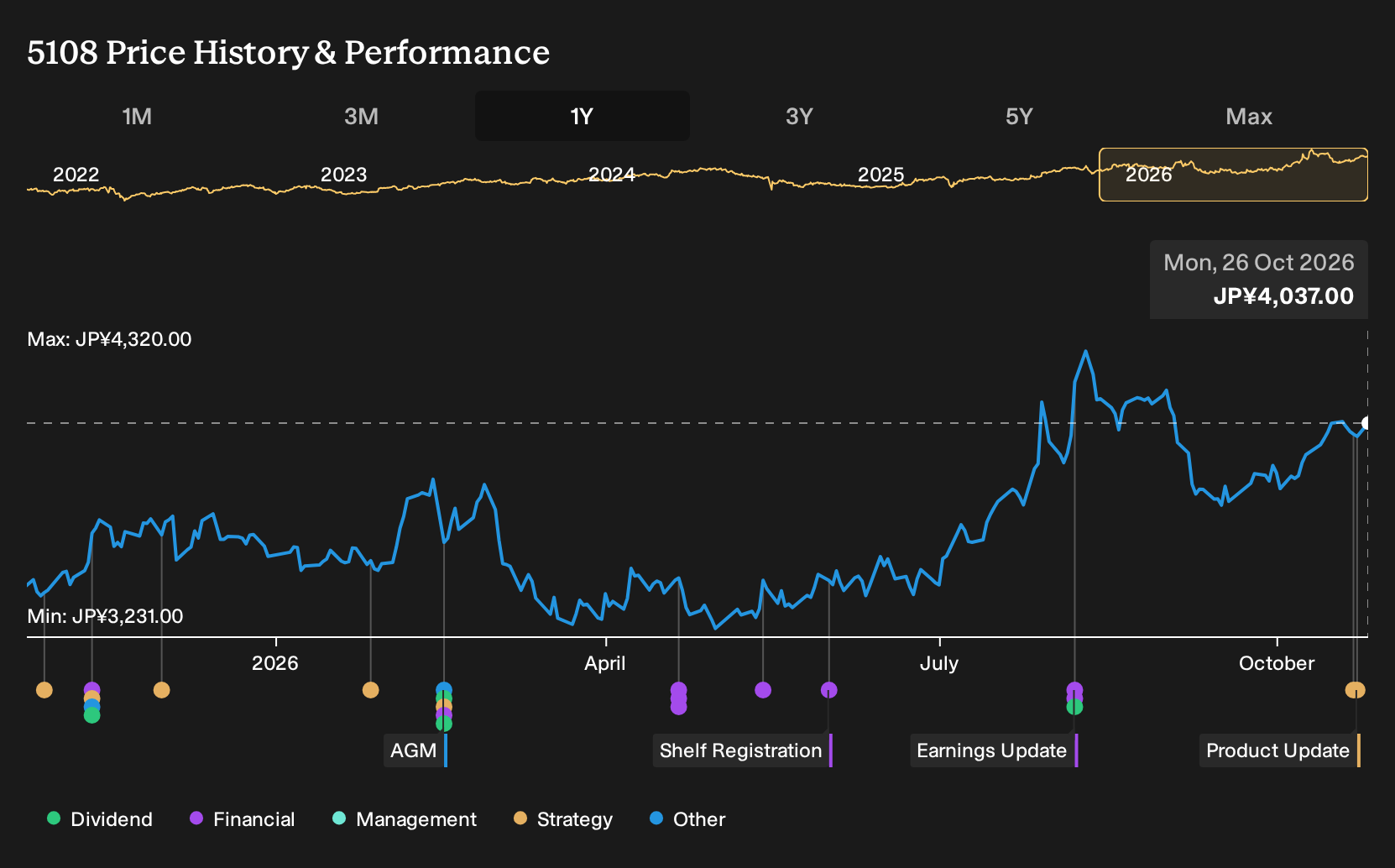Select the 3M time range tab
The width and height of the screenshot is (1395, 868).
coord(361,116)
